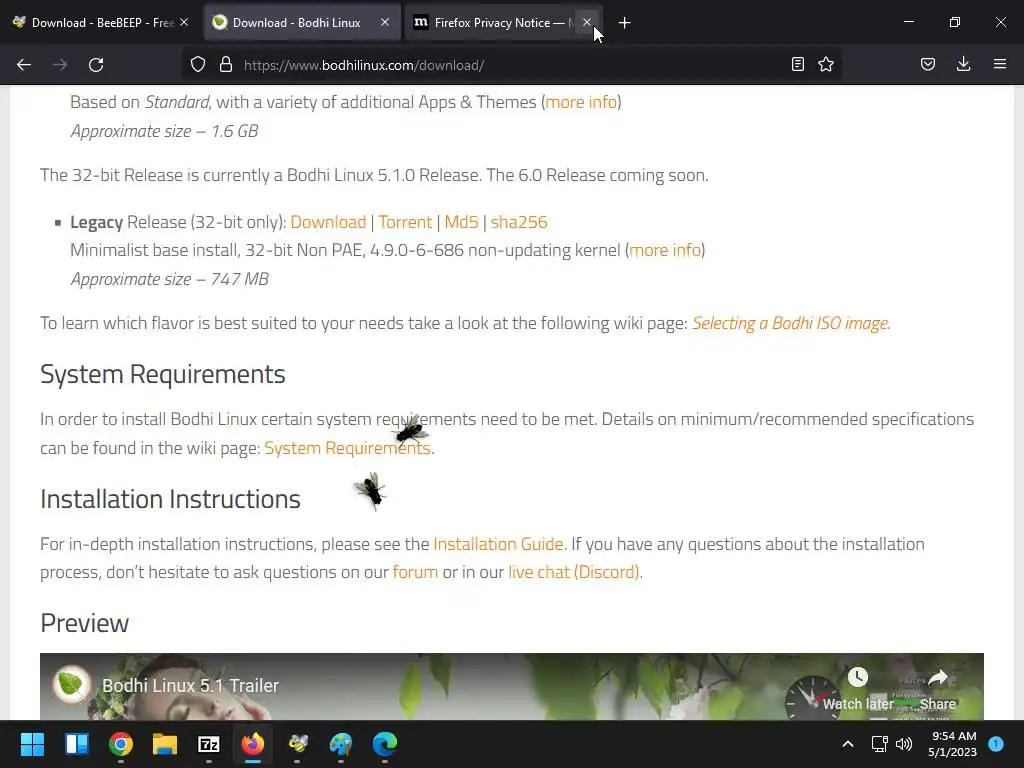
Task: Show hidden system tray icons
Action: [x=848, y=744]
